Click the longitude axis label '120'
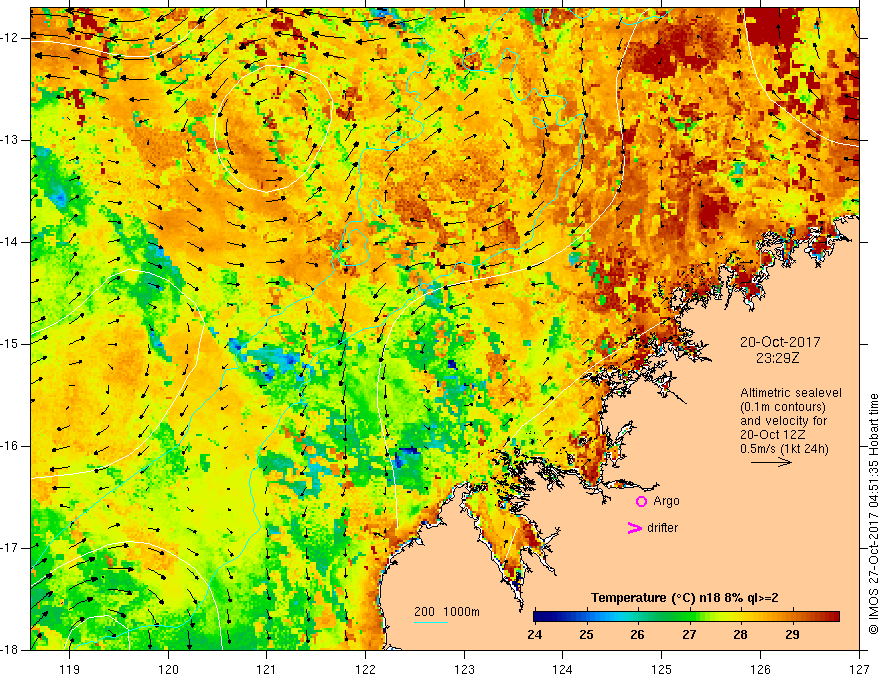This screenshot has width=880, height=680. coord(168,670)
